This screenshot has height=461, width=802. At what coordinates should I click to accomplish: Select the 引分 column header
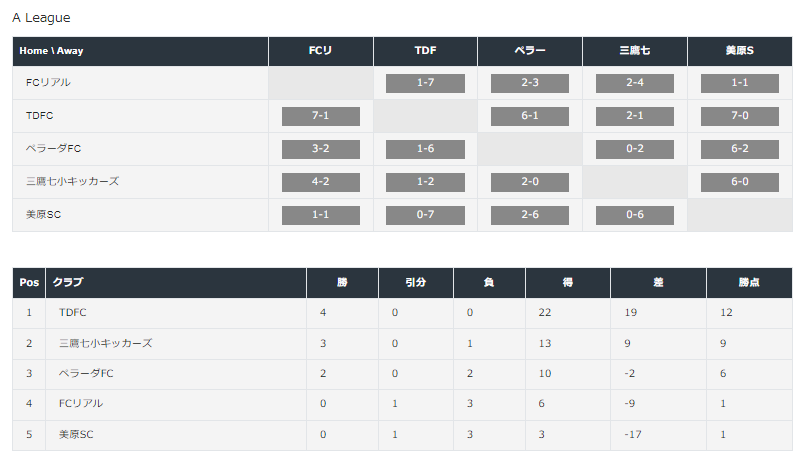pyautogui.click(x=416, y=282)
